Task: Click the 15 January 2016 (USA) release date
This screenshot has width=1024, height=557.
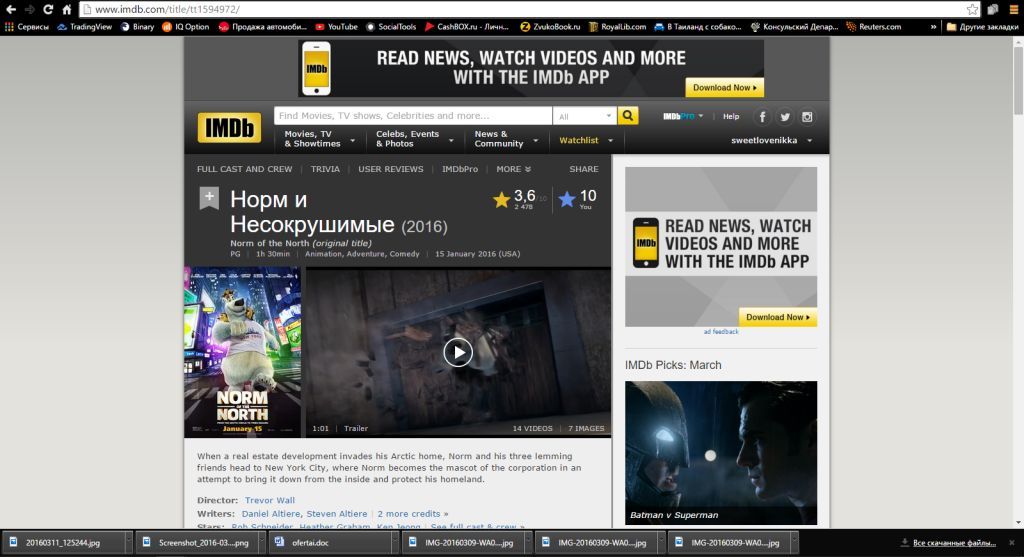Action: coord(477,254)
